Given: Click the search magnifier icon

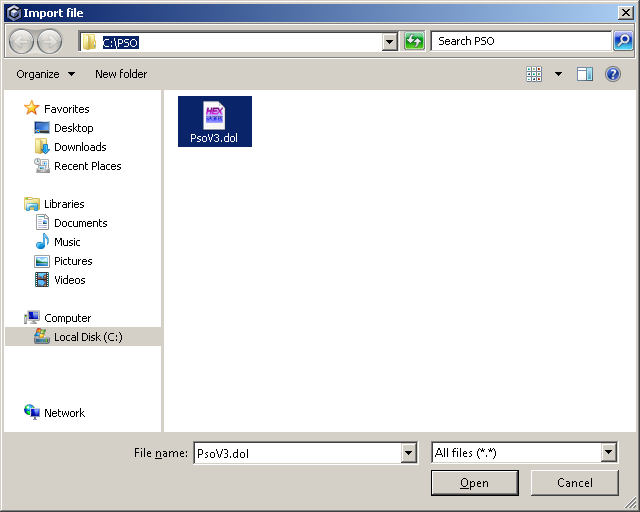Looking at the screenshot, I should [623, 41].
